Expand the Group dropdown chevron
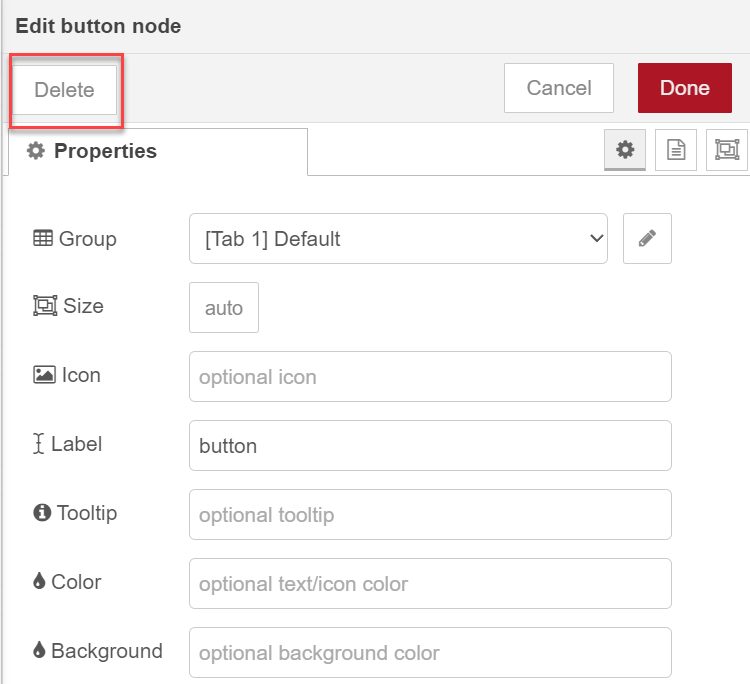The height and width of the screenshot is (684, 750). coord(596,238)
